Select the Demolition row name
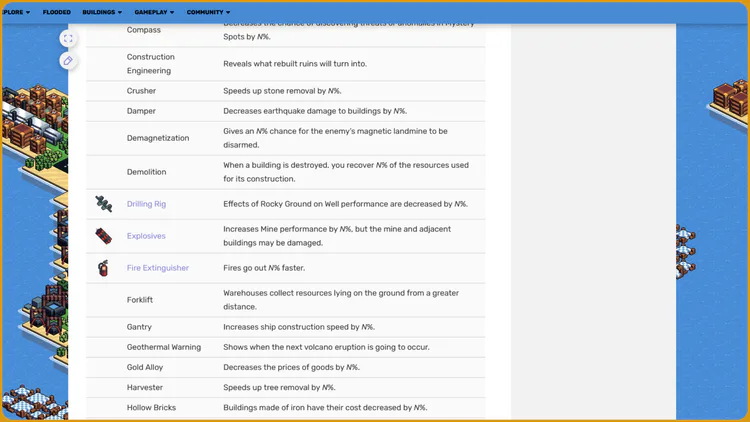 coord(146,172)
